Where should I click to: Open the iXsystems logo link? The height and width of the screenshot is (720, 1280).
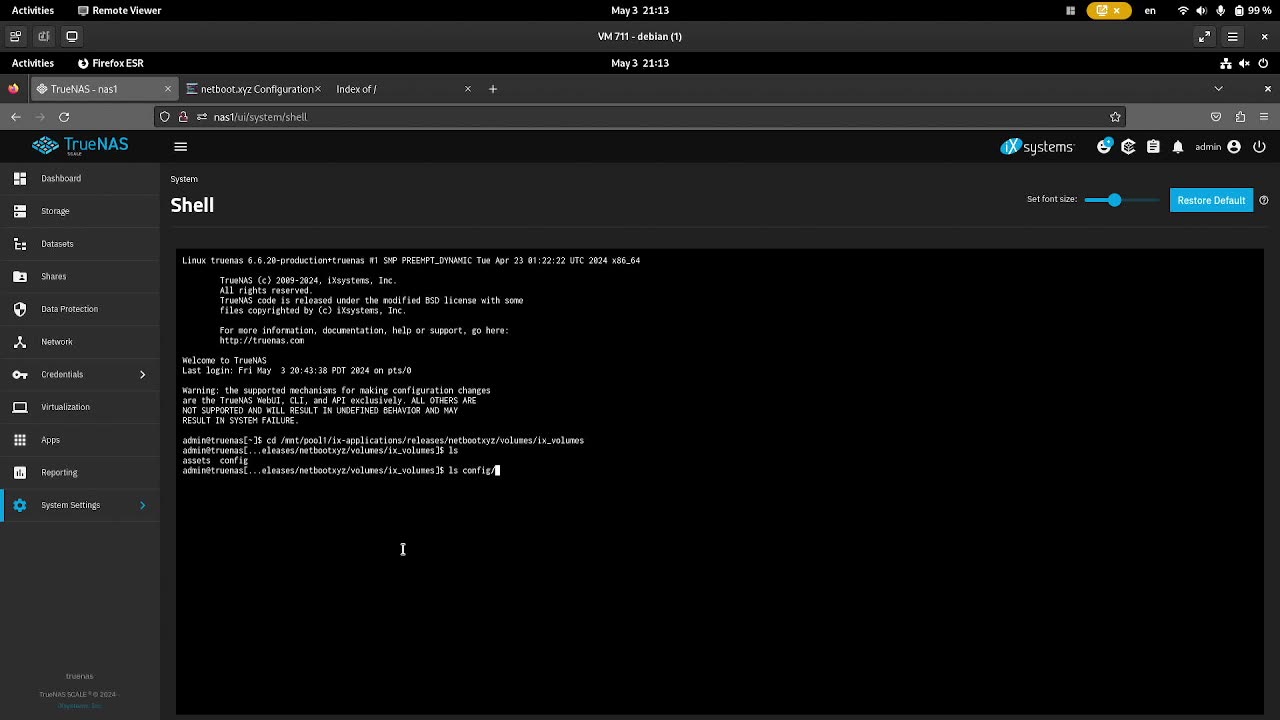click(x=1037, y=147)
